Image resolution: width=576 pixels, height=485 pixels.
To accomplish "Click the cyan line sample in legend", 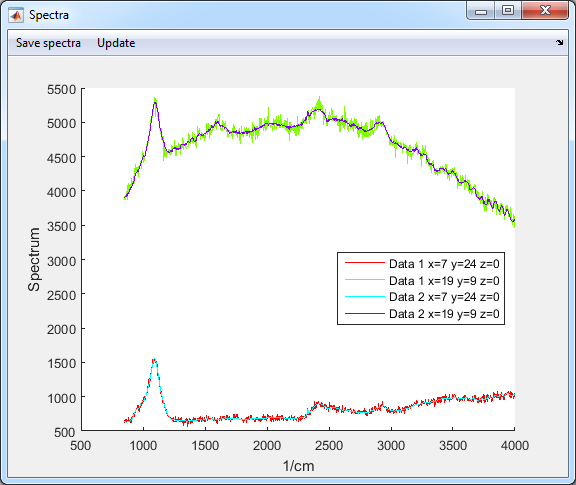I will click(x=364, y=297).
